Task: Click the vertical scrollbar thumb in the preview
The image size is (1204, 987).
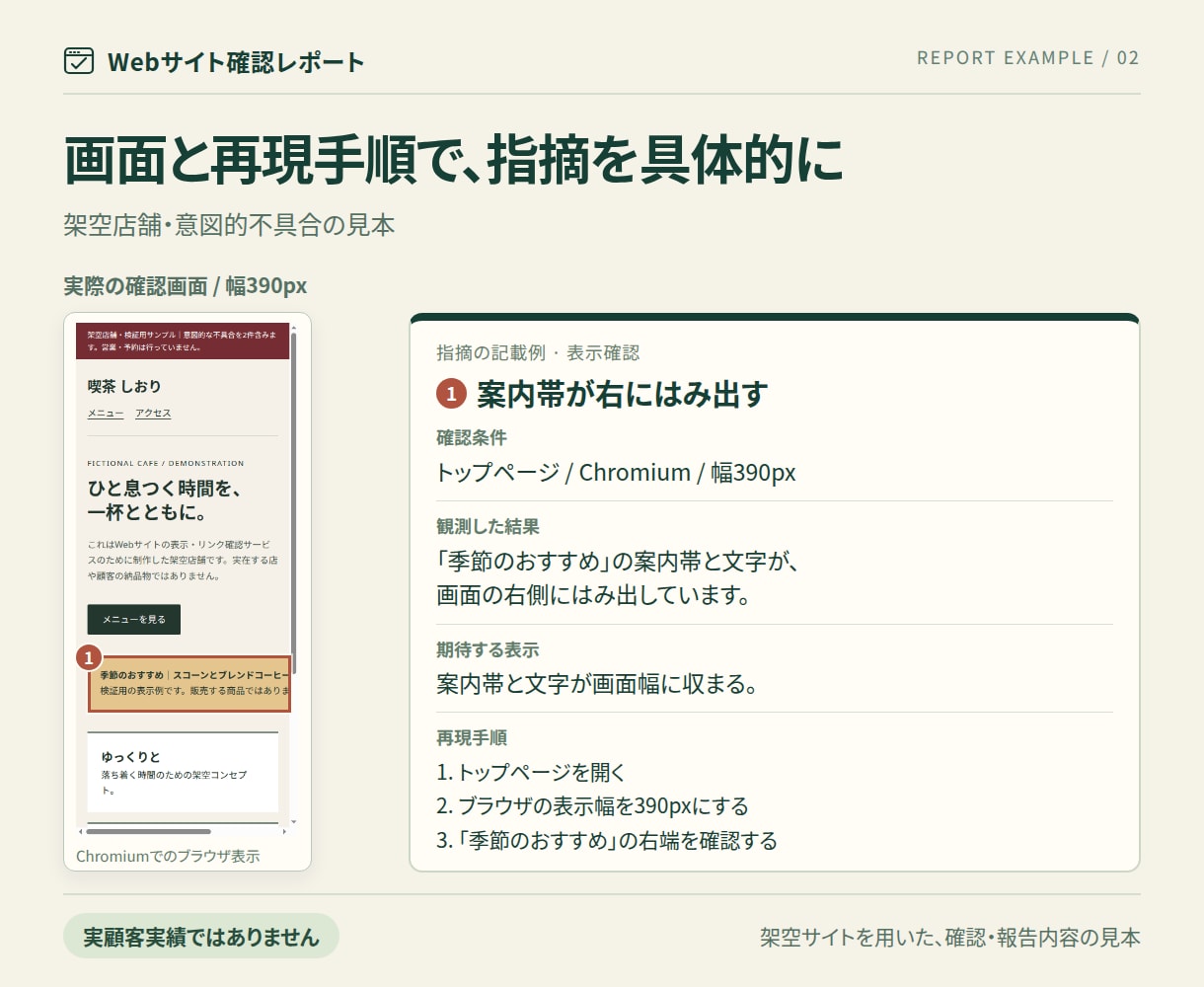Action: coord(293,503)
